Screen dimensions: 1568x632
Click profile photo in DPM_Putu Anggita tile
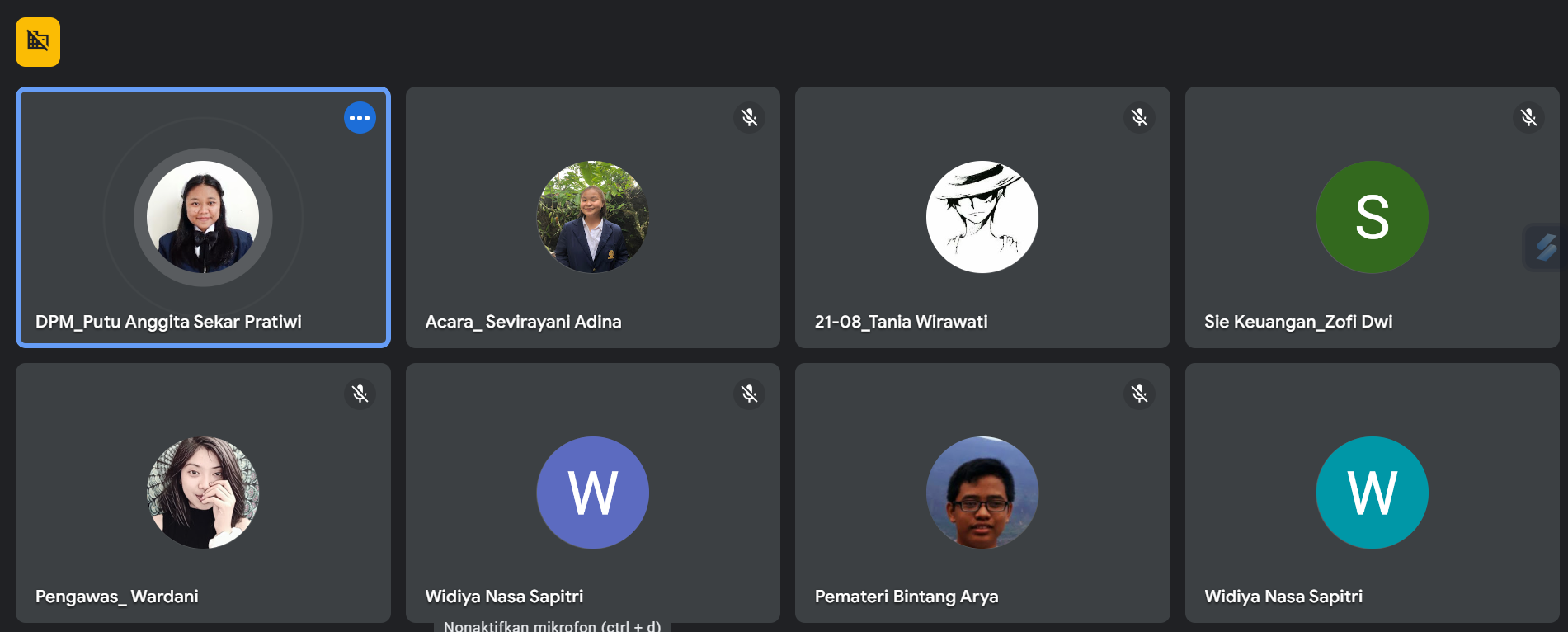tap(203, 217)
